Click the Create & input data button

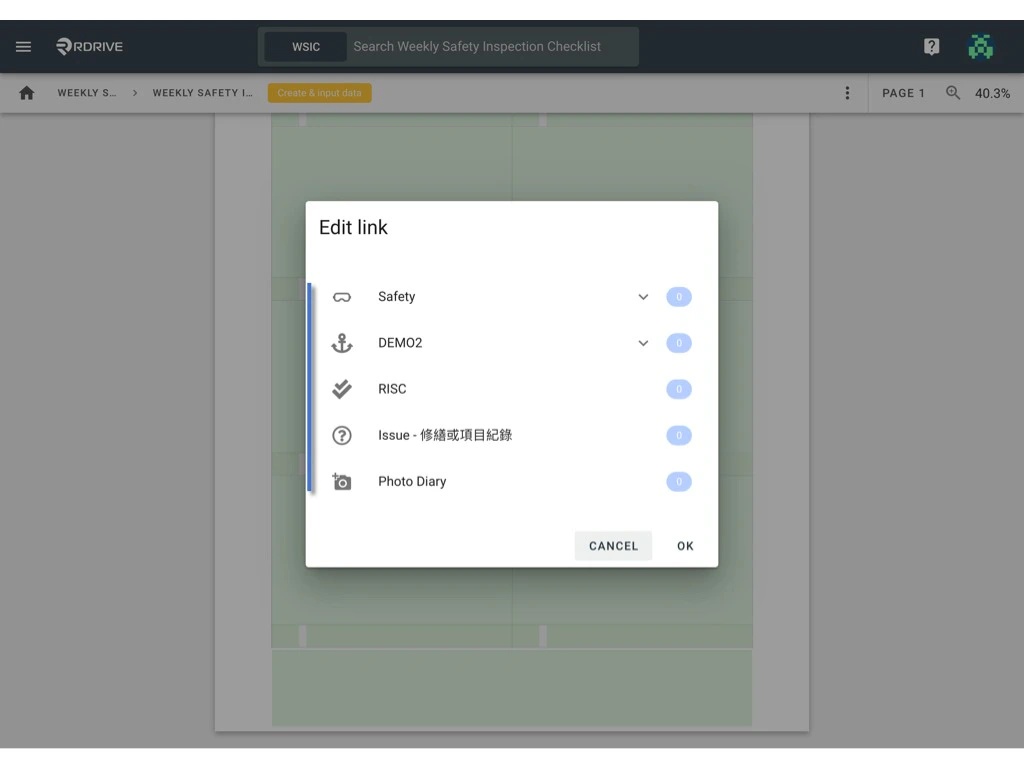point(319,92)
